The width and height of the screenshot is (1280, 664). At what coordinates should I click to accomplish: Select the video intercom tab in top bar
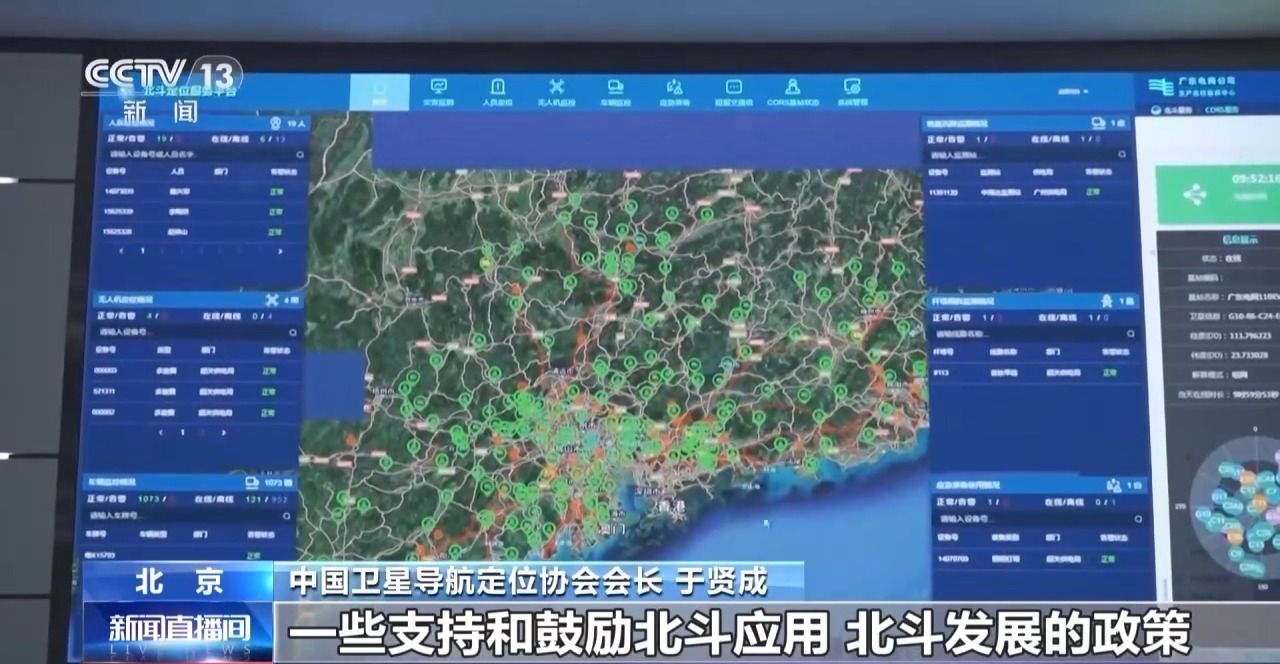coord(733,91)
